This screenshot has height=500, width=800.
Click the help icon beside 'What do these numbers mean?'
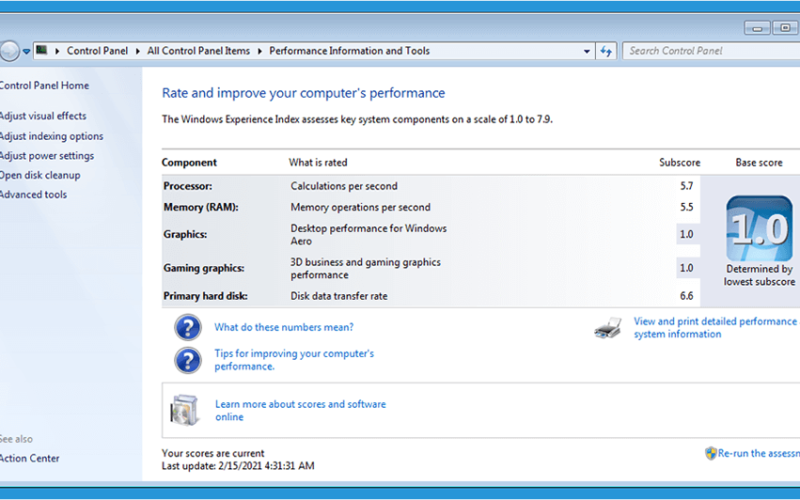point(188,328)
